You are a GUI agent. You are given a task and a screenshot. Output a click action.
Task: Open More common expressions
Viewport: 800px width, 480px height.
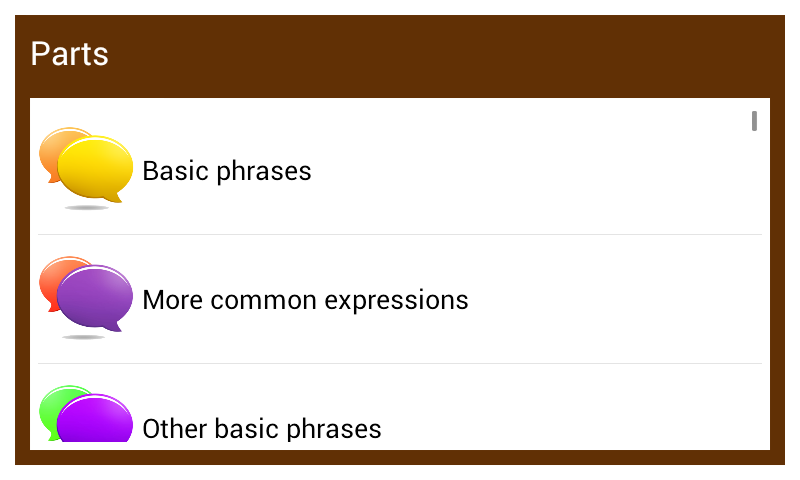[x=305, y=300]
